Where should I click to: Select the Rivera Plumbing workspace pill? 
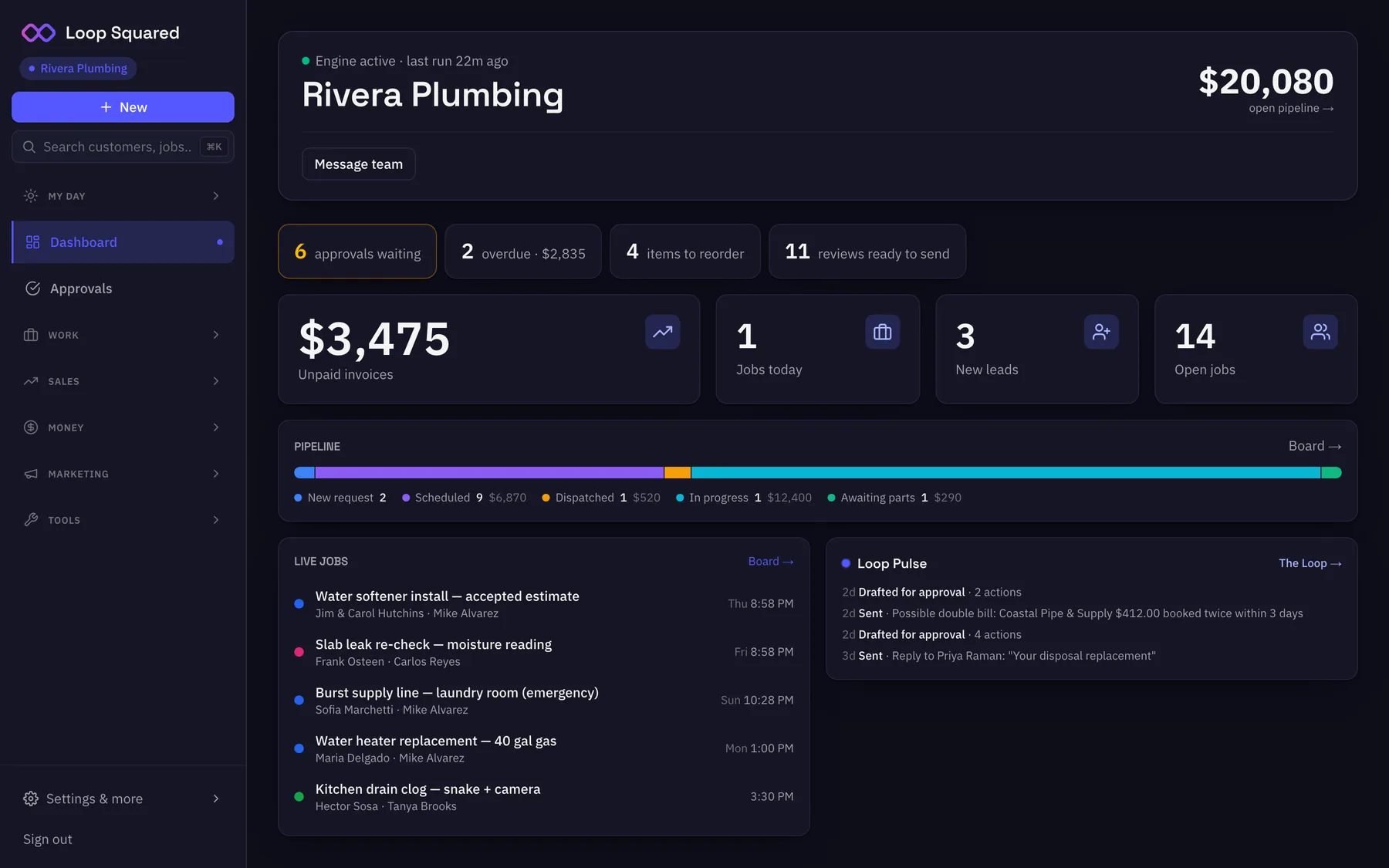pos(78,69)
